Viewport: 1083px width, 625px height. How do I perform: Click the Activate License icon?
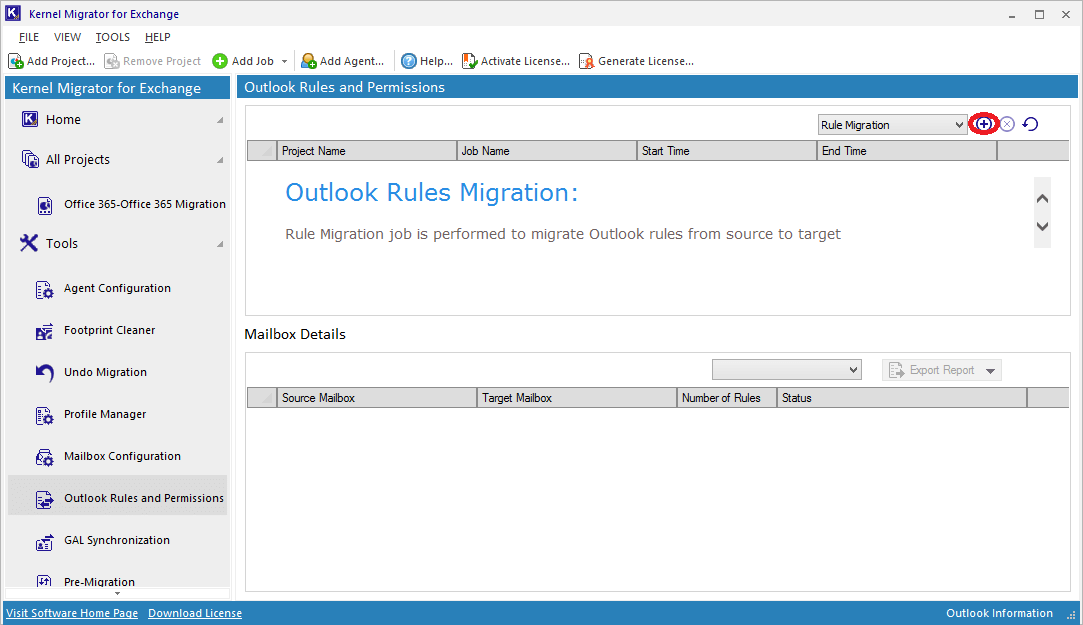470,61
